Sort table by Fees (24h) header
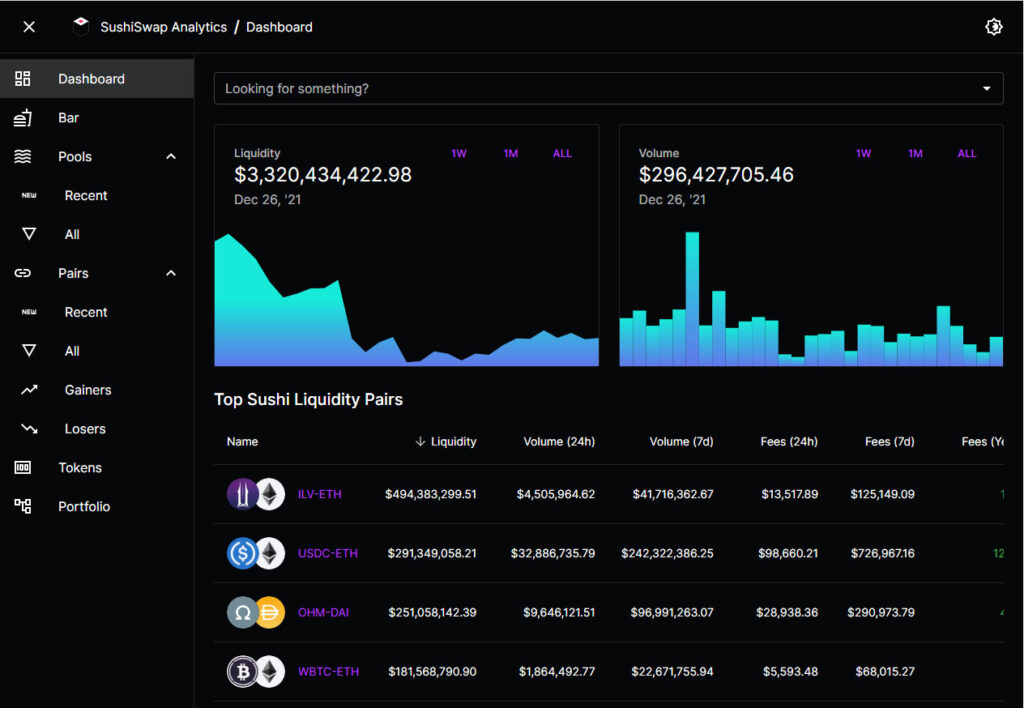This screenshot has width=1024, height=708. tap(789, 442)
